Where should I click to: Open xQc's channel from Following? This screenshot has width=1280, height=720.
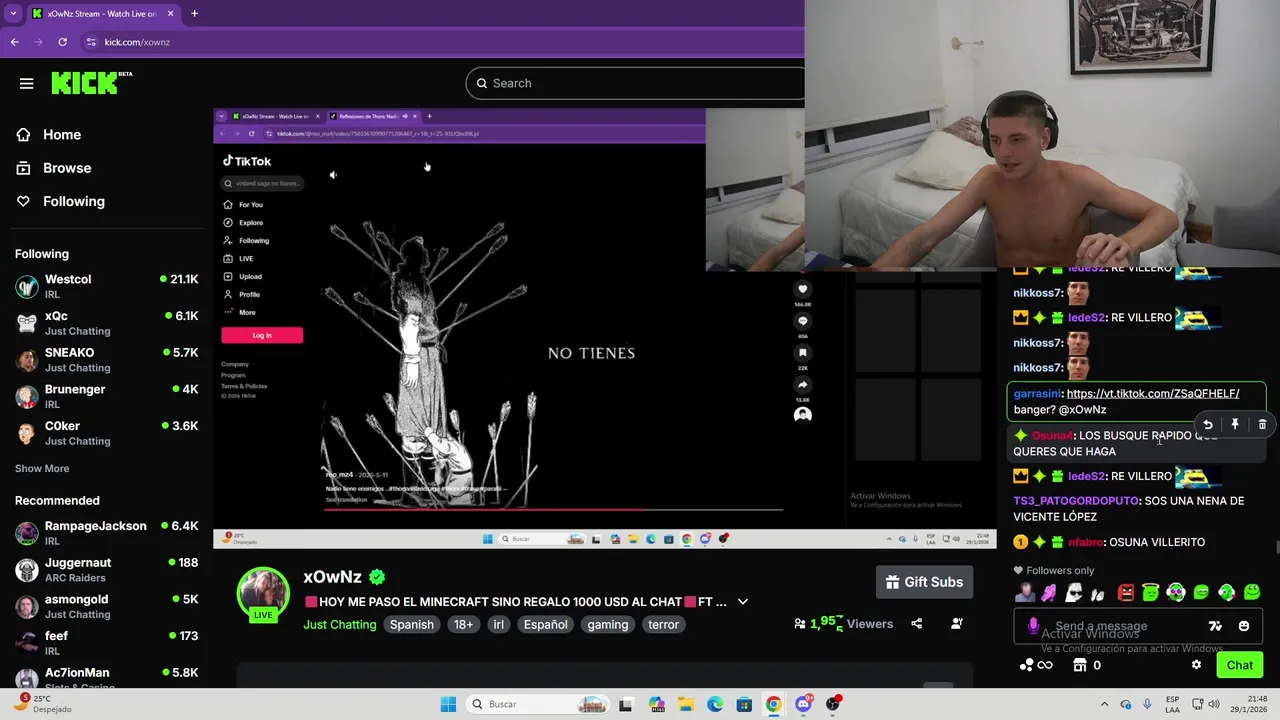pos(107,323)
